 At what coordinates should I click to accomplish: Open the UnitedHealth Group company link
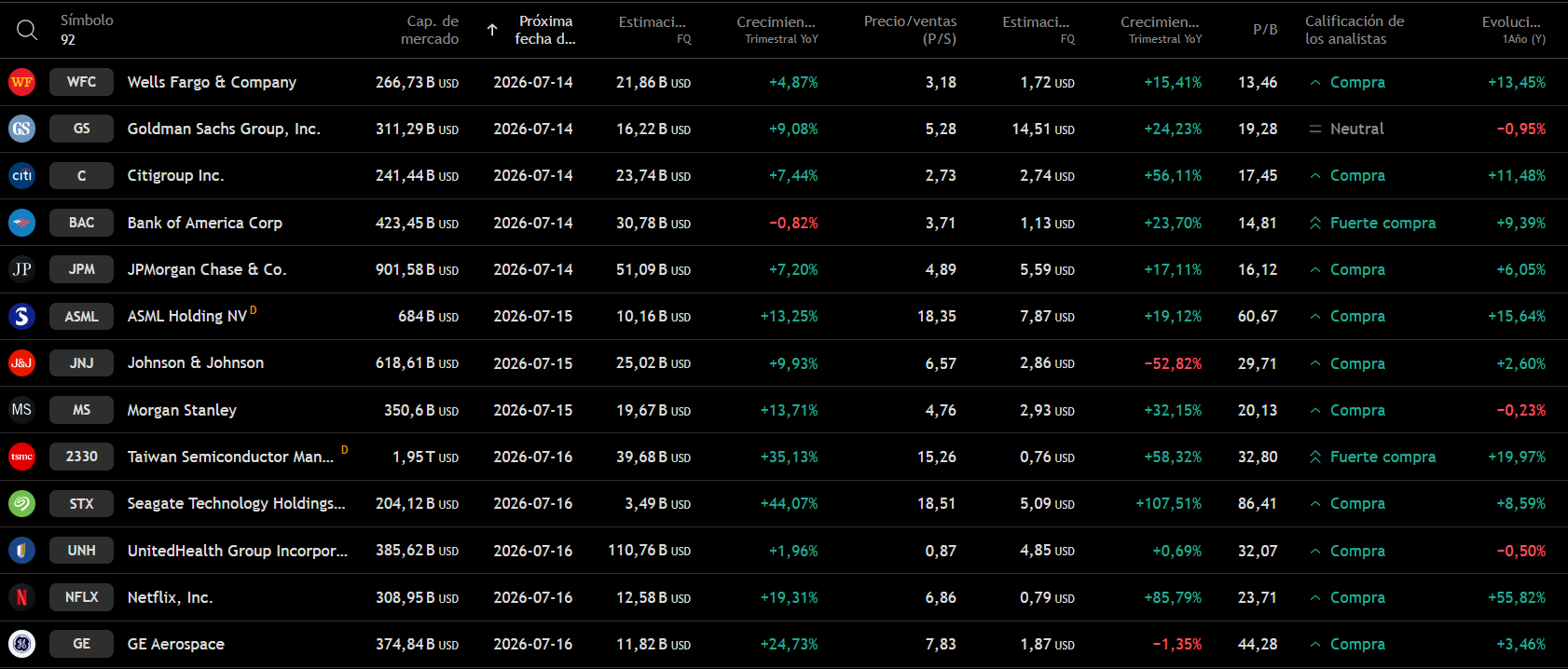[238, 551]
